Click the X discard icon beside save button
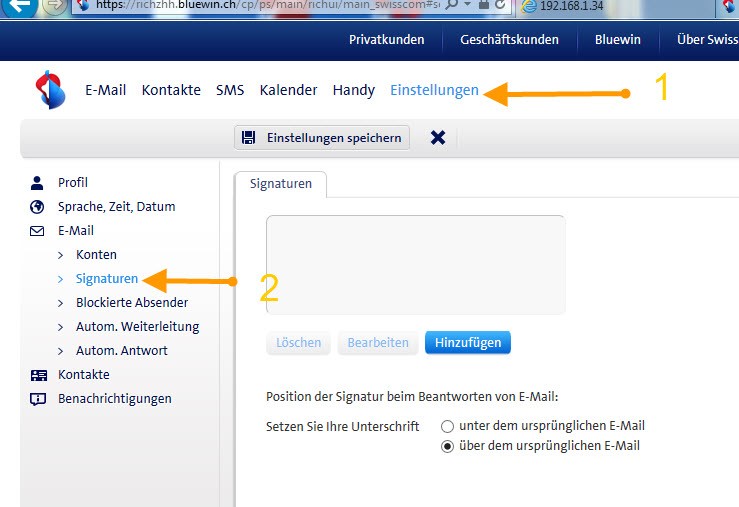This screenshot has height=507, width=739. [x=438, y=138]
